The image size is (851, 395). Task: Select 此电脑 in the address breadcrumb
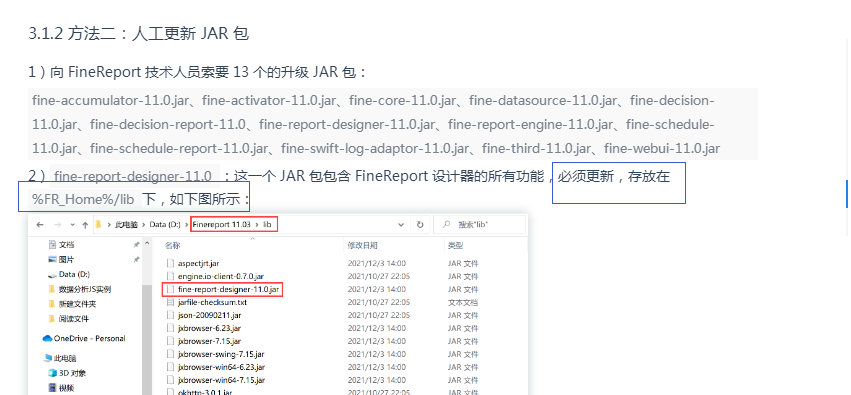(127, 224)
